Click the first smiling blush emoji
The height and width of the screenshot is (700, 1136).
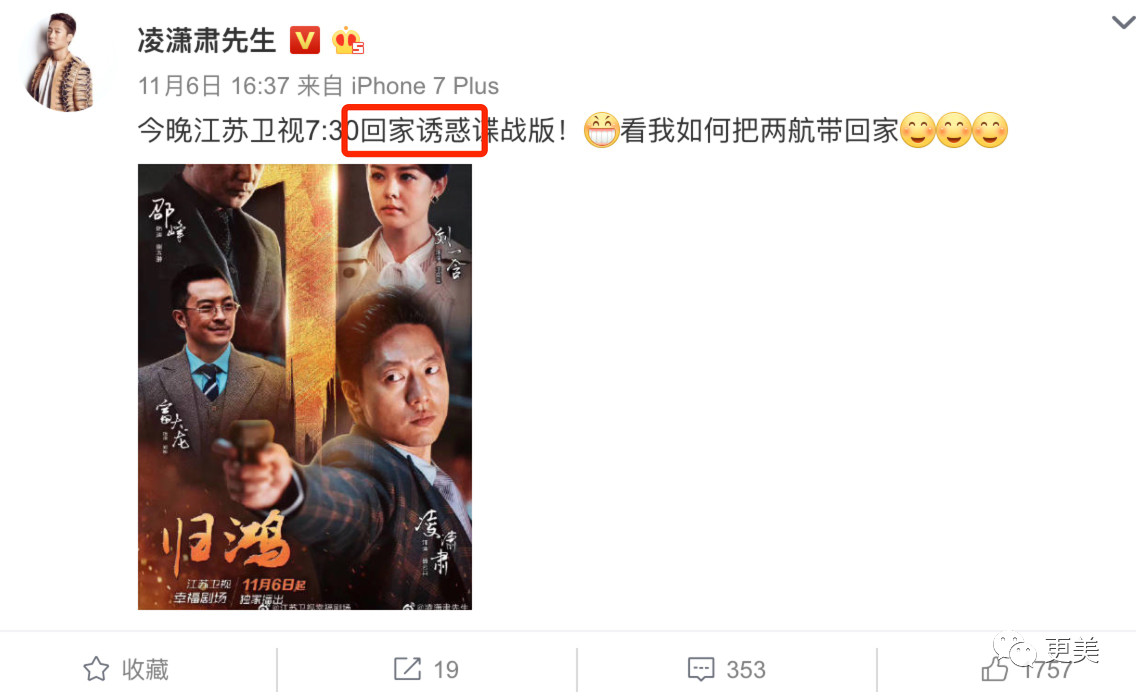[x=917, y=130]
